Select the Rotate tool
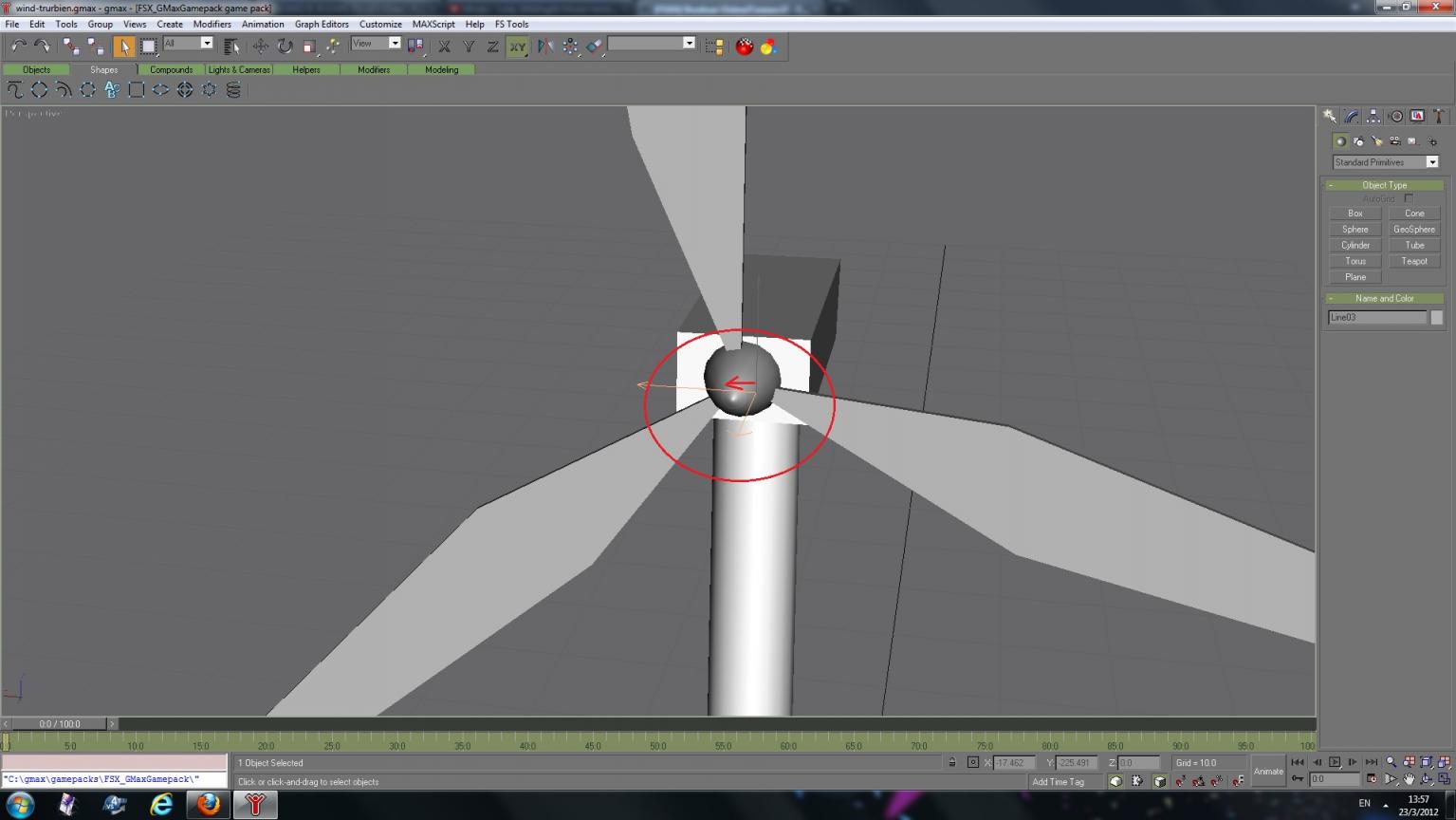Screen dimensions: 1456x820 point(285,46)
